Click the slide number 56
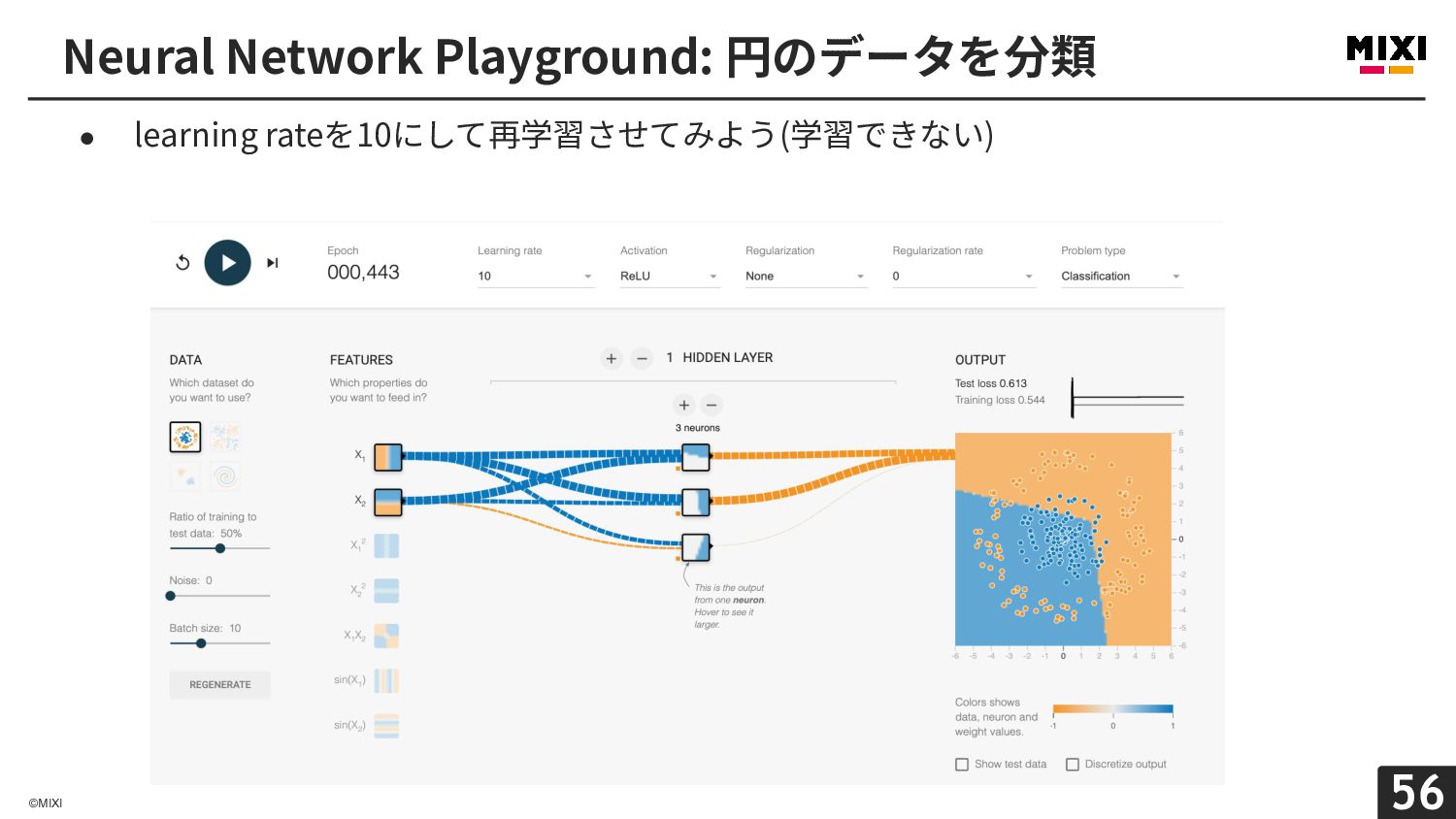Screen dimensions: 1456x819 point(1417,793)
